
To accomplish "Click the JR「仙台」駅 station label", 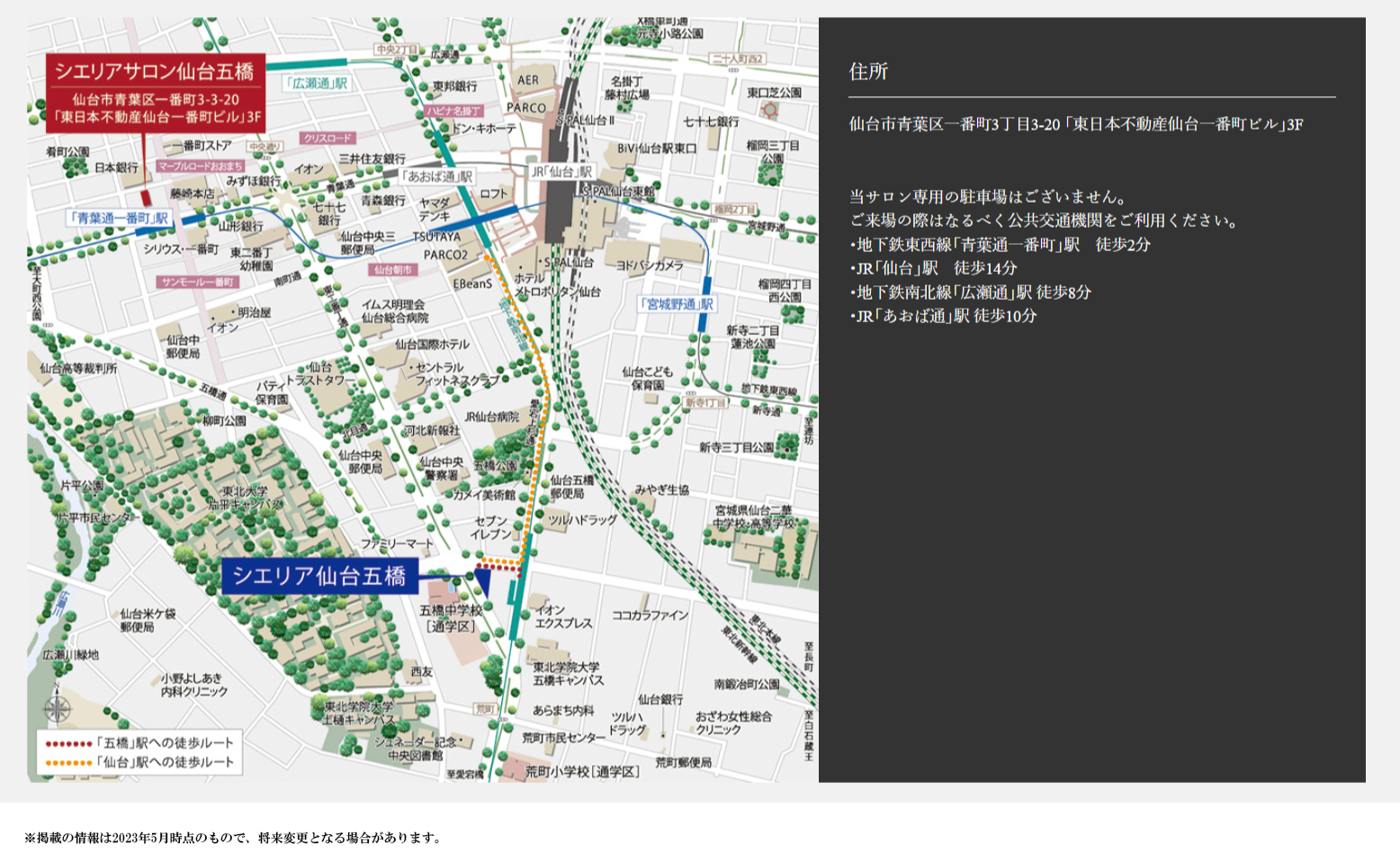I will [x=562, y=171].
